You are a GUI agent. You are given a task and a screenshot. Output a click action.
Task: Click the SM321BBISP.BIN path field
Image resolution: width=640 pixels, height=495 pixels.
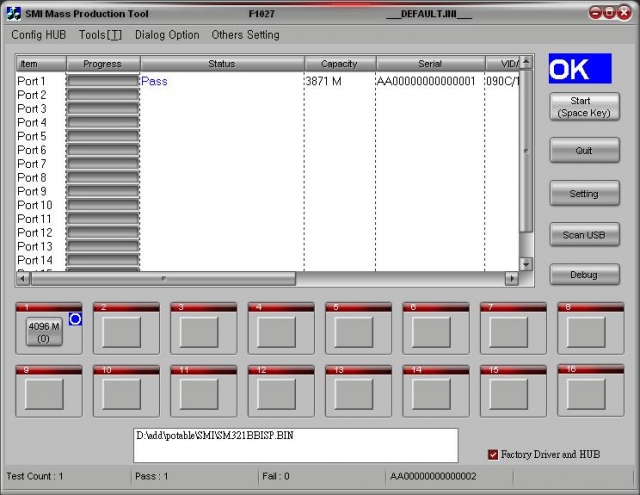tap(296, 445)
